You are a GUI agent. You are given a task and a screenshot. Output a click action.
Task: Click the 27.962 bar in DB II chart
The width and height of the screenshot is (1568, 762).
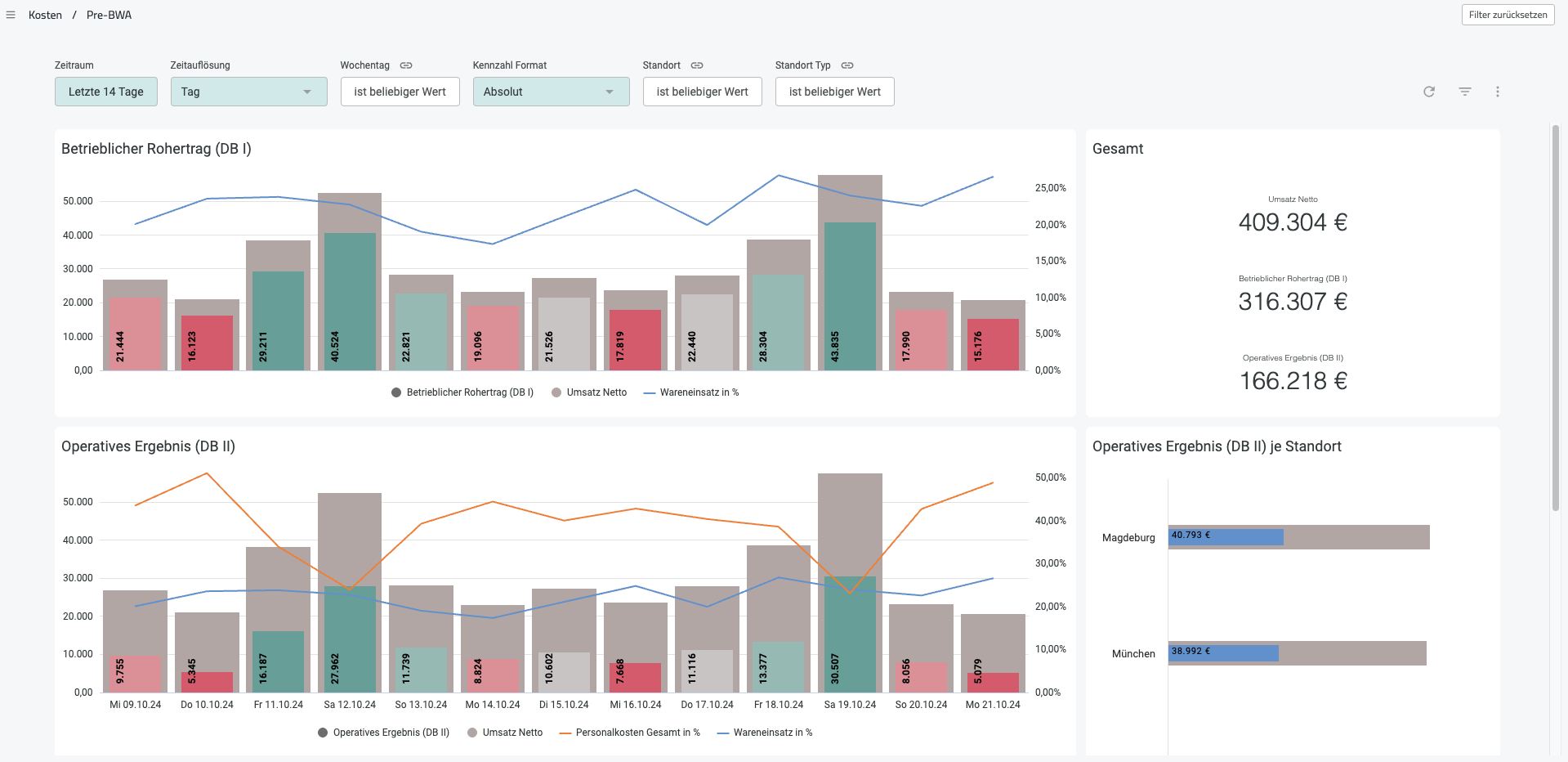350,639
